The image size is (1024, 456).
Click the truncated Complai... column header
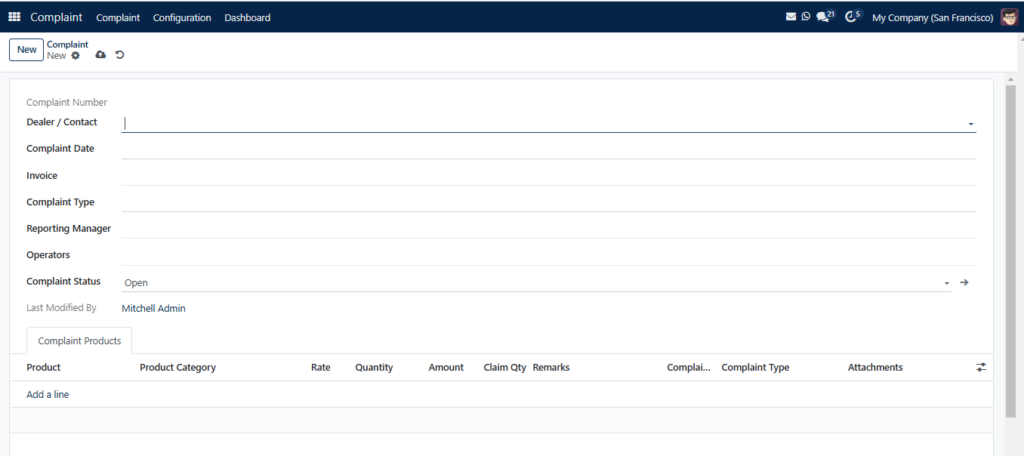tap(689, 367)
